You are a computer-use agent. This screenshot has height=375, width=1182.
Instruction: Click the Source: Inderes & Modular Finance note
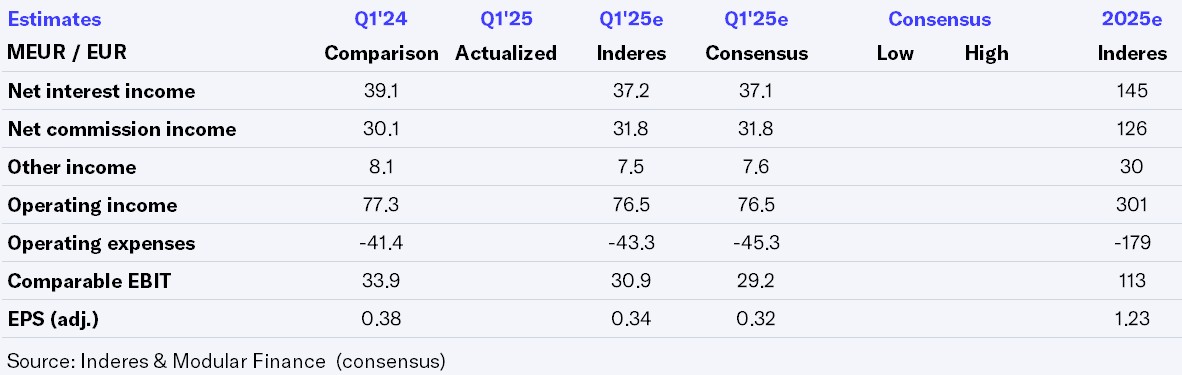[226, 361]
